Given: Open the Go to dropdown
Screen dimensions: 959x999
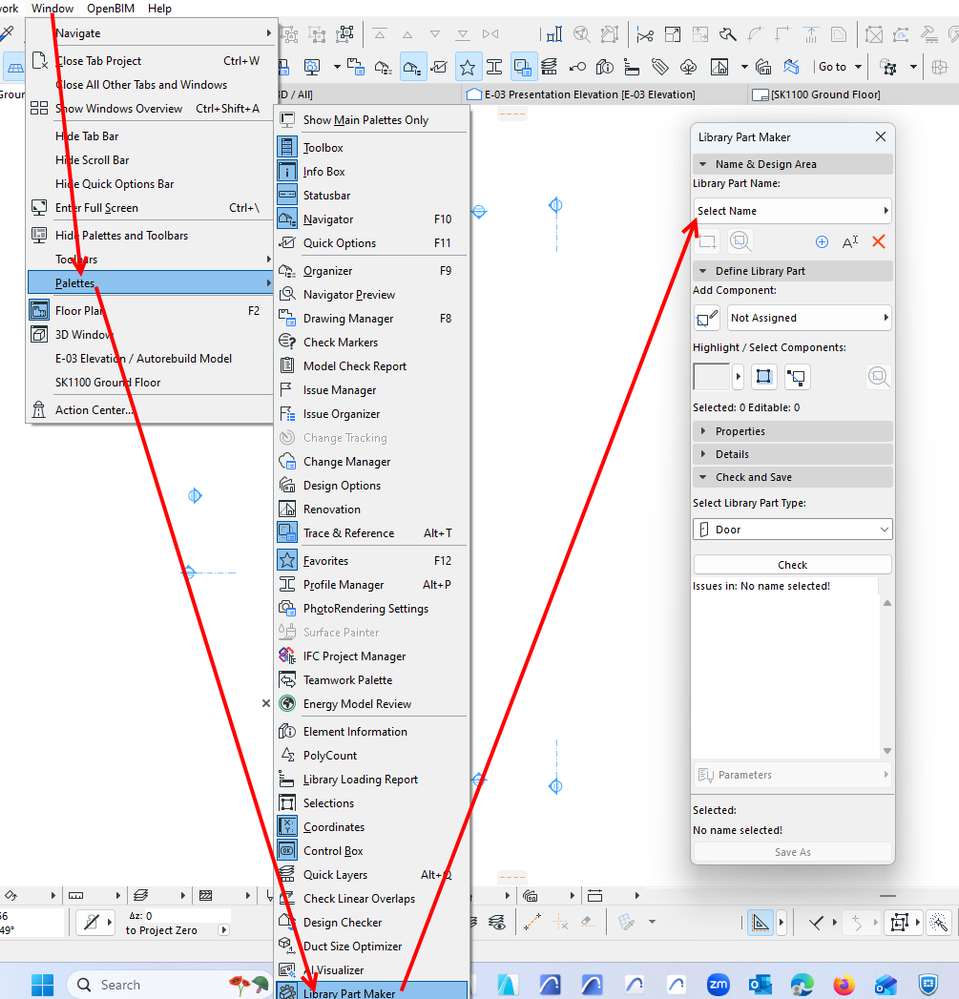Looking at the screenshot, I should tap(840, 67).
